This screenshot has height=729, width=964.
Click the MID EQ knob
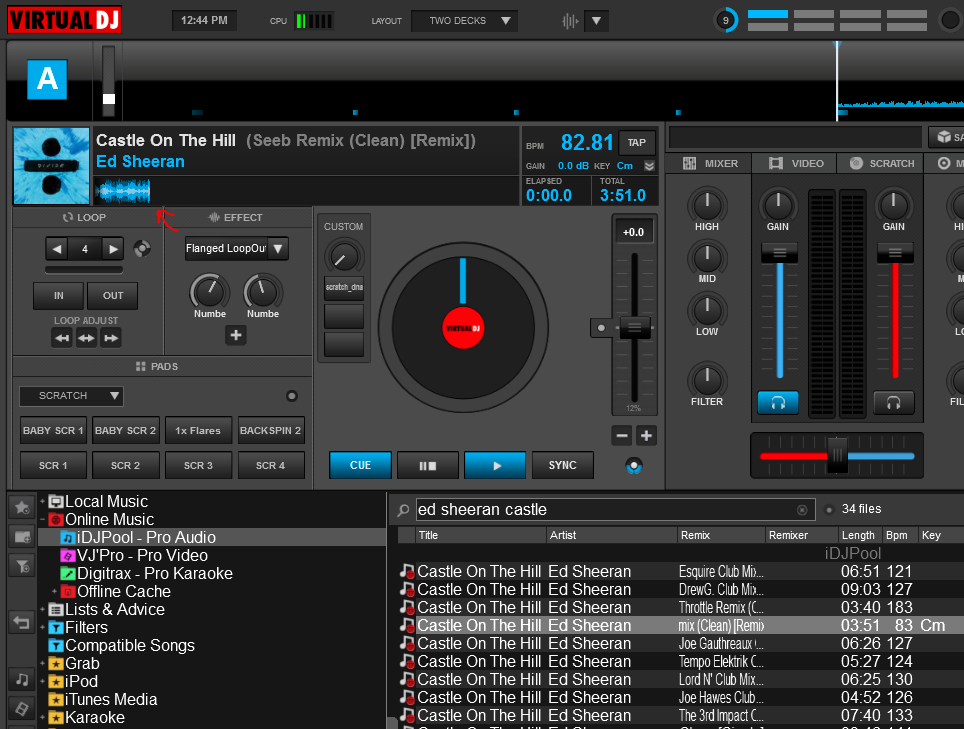coord(707,257)
